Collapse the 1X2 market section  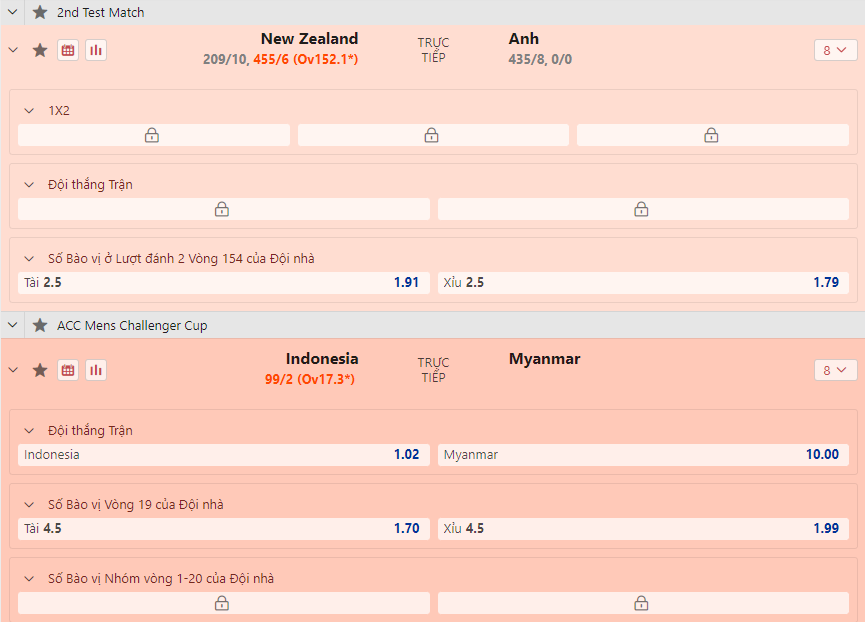(29, 110)
